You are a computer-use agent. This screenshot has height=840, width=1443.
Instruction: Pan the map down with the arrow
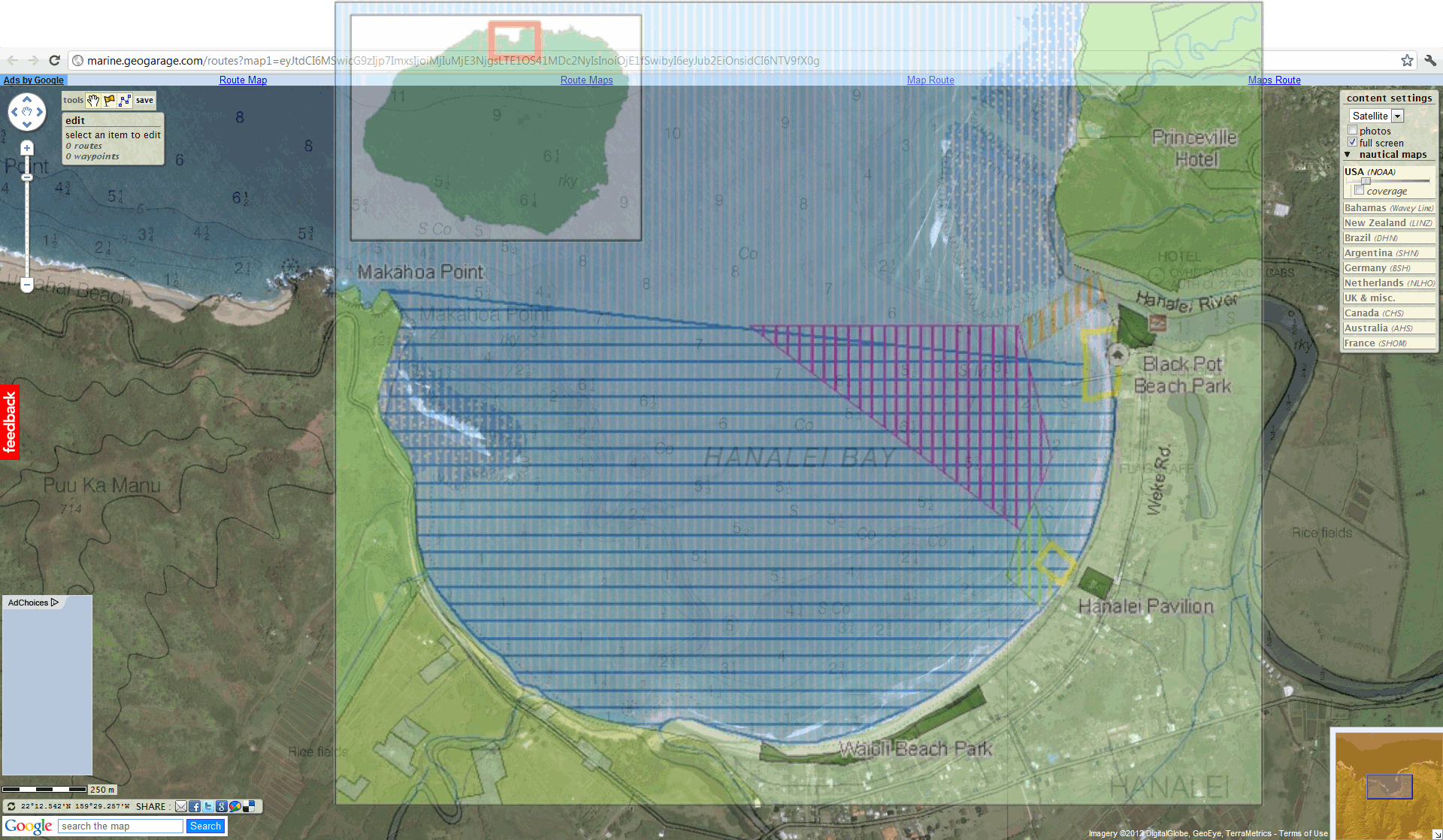tap(27, 125)
